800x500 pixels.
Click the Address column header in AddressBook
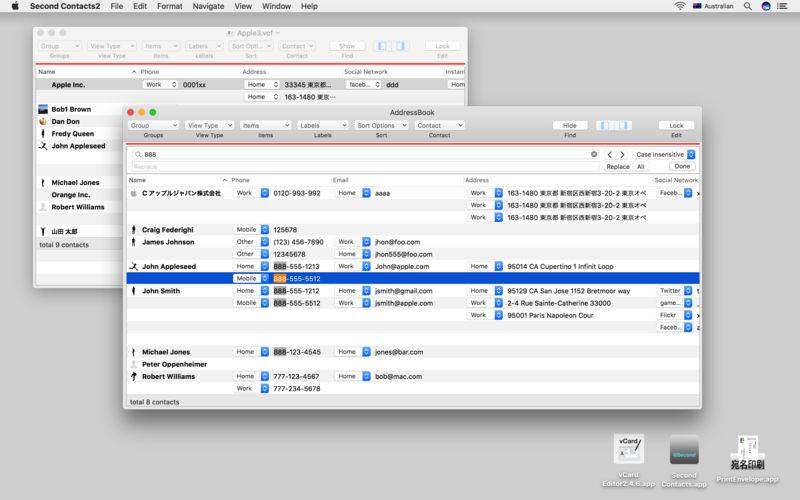(x=477, y=180)
